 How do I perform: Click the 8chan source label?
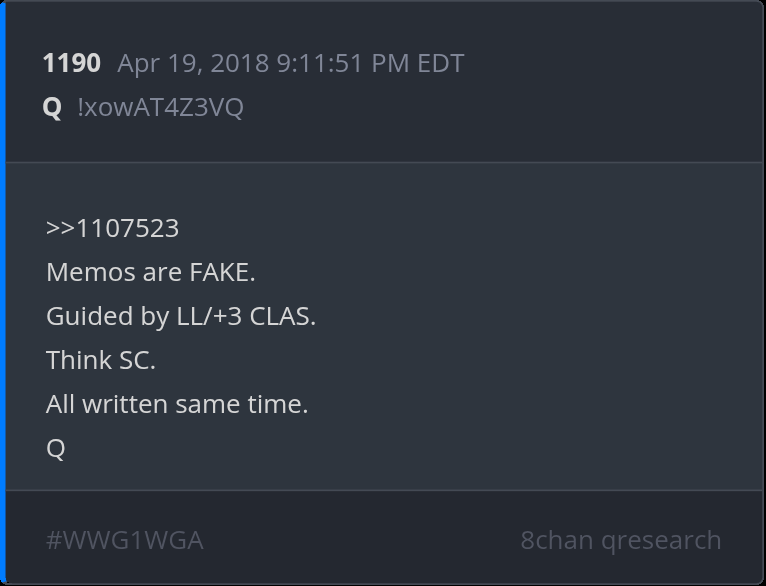pos(556,540)
